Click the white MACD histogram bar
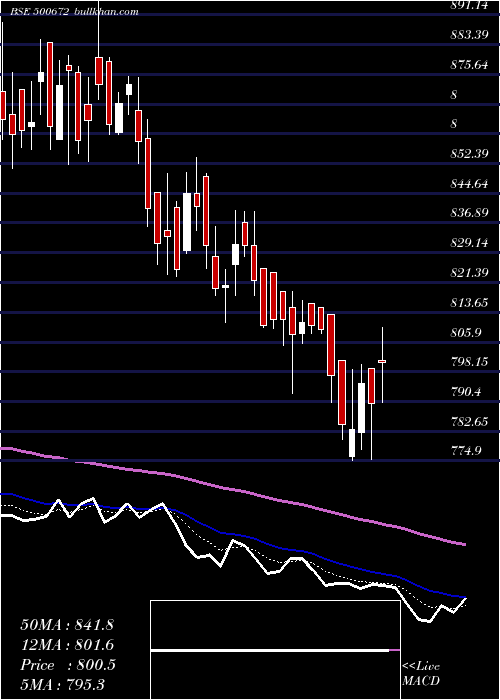 click(x=270, y=651)
